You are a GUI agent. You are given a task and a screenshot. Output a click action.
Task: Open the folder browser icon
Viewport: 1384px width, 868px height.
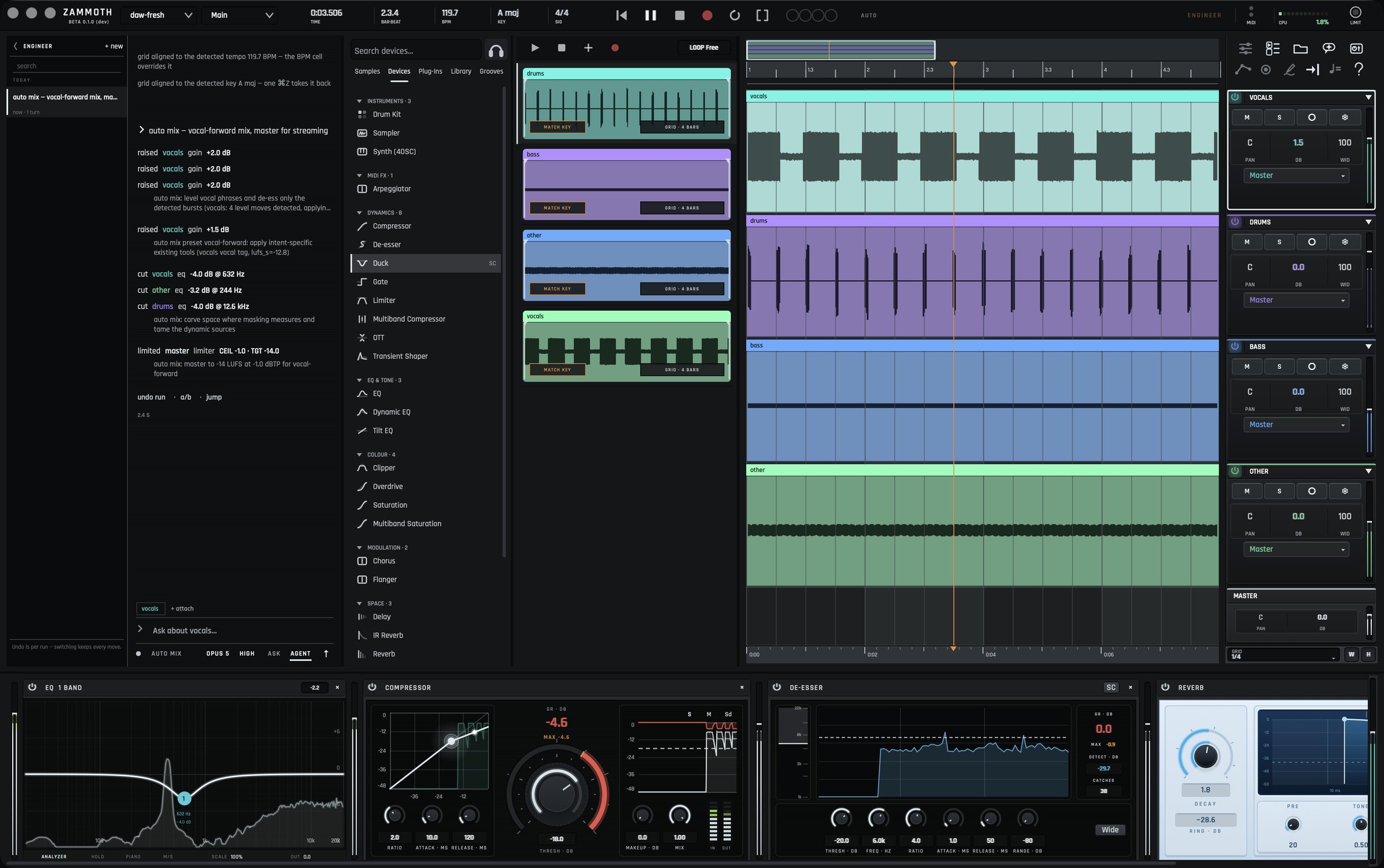click(1300, 49)
